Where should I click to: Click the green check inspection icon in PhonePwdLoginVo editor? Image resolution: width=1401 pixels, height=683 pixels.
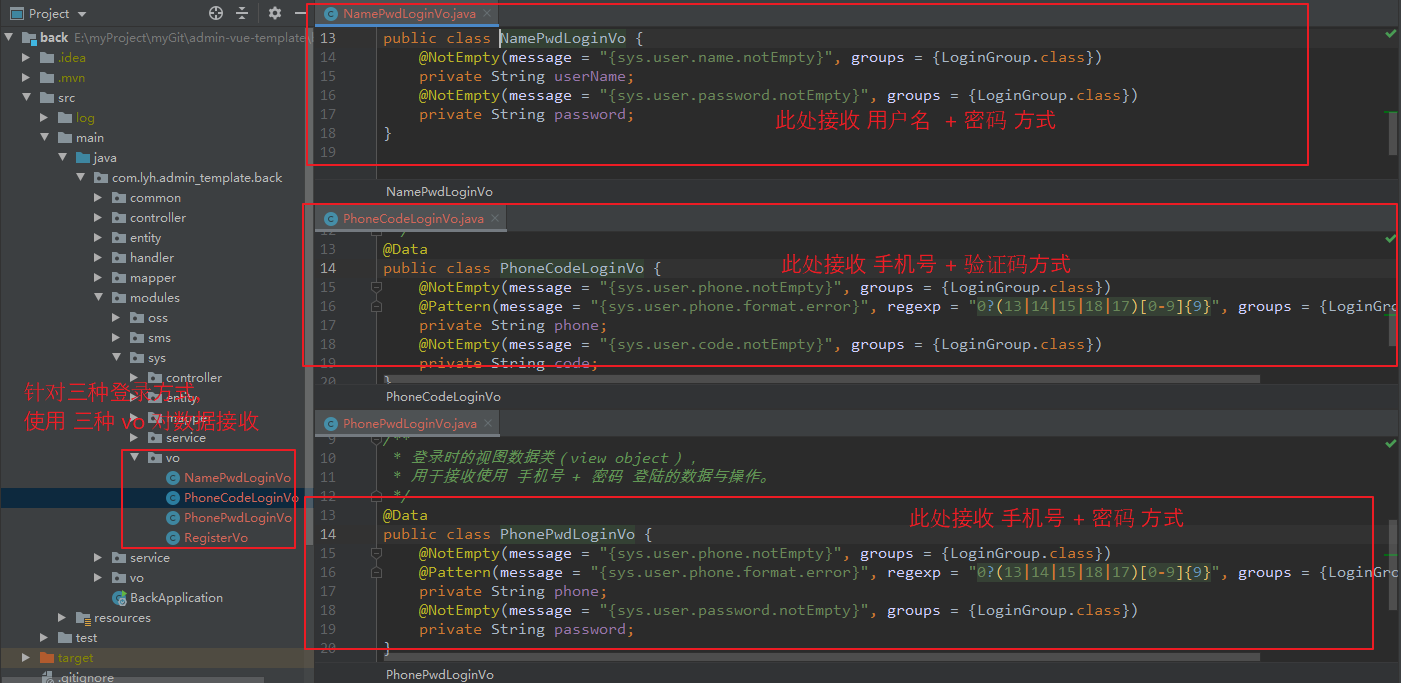click(x=1391, y=444)
